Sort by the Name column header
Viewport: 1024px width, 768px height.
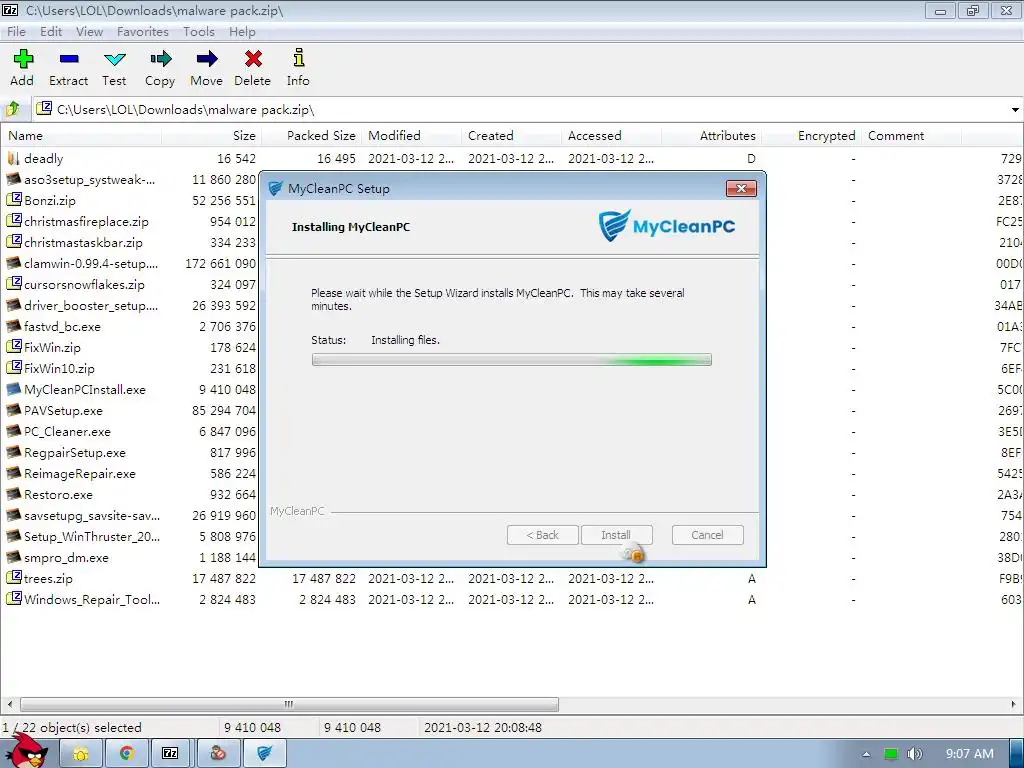(x=81, y=135)
